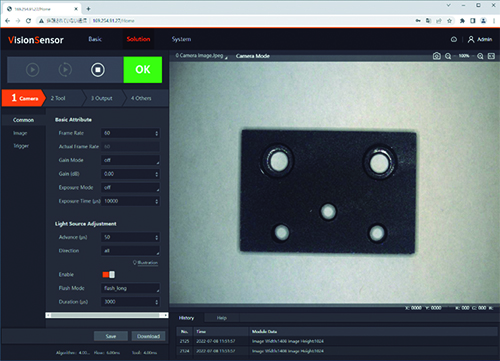Open the Admin user account menu
This screenshot has width=500, height=361.
tap(480, 39)
